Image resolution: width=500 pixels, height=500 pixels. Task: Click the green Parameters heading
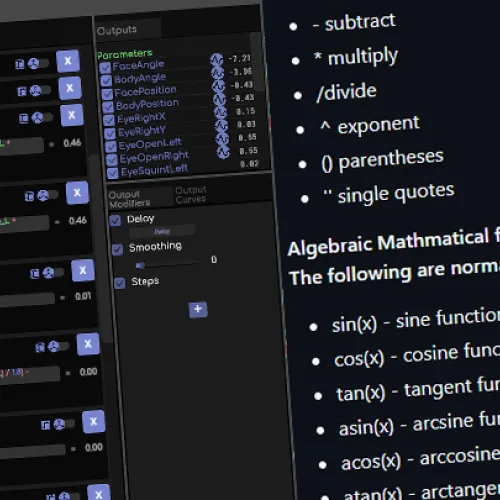coord(125,54)
